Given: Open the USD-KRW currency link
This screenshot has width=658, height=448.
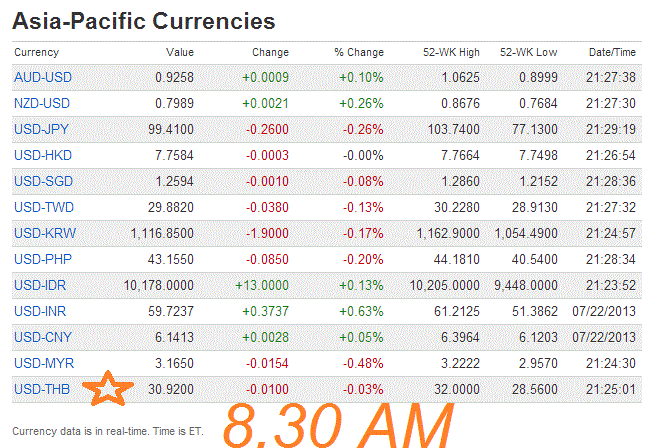Looking at the screenshot, I should (x=44, y=233).
